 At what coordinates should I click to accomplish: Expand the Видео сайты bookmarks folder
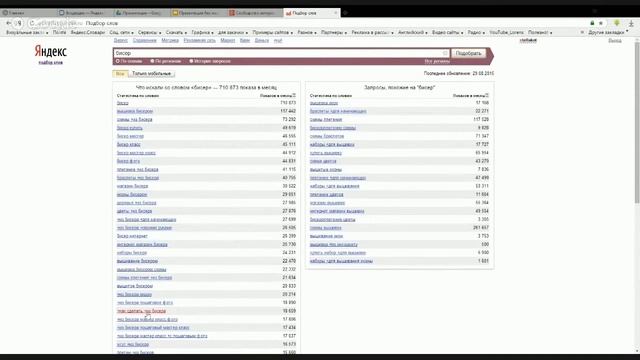tap(448, 32)
